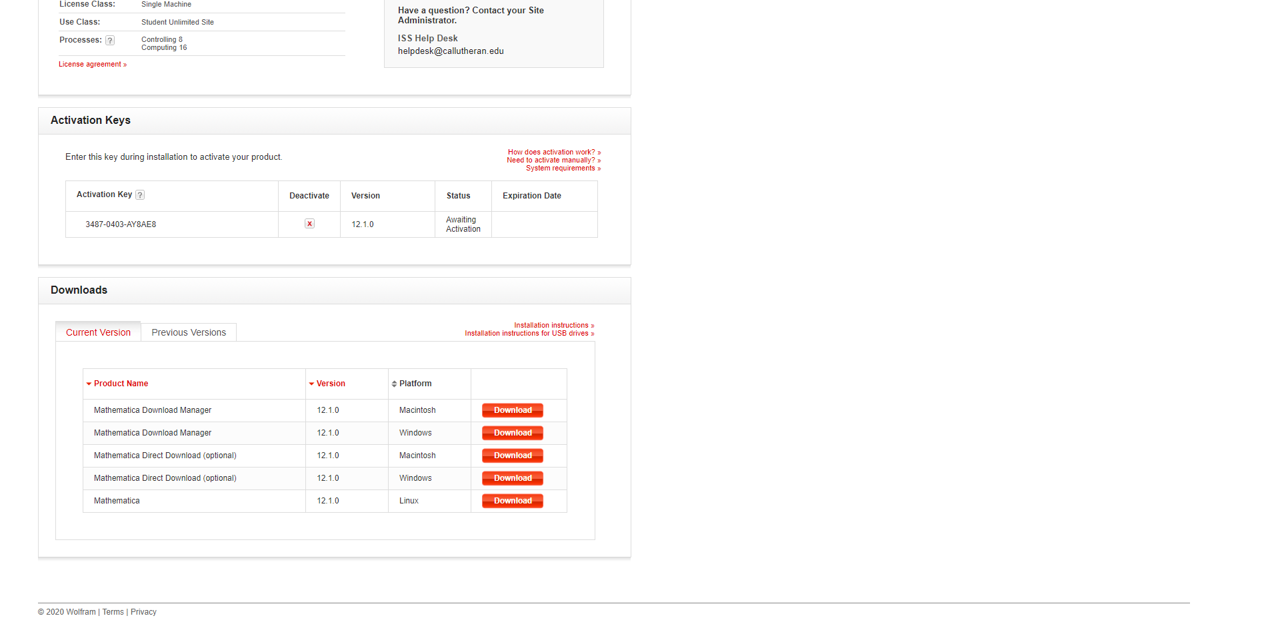Click the Processes help question mark icon
1266x624 pixels.
(x=110, y=40)
